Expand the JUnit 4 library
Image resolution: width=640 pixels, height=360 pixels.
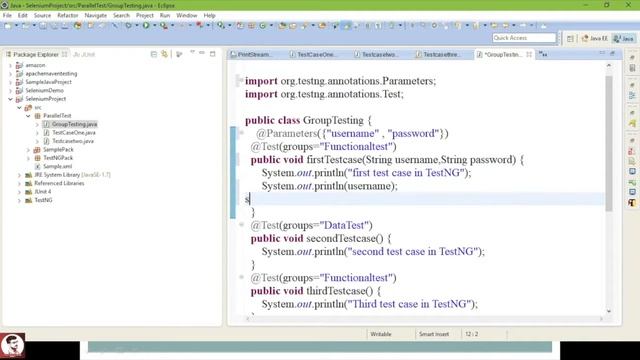19,192
